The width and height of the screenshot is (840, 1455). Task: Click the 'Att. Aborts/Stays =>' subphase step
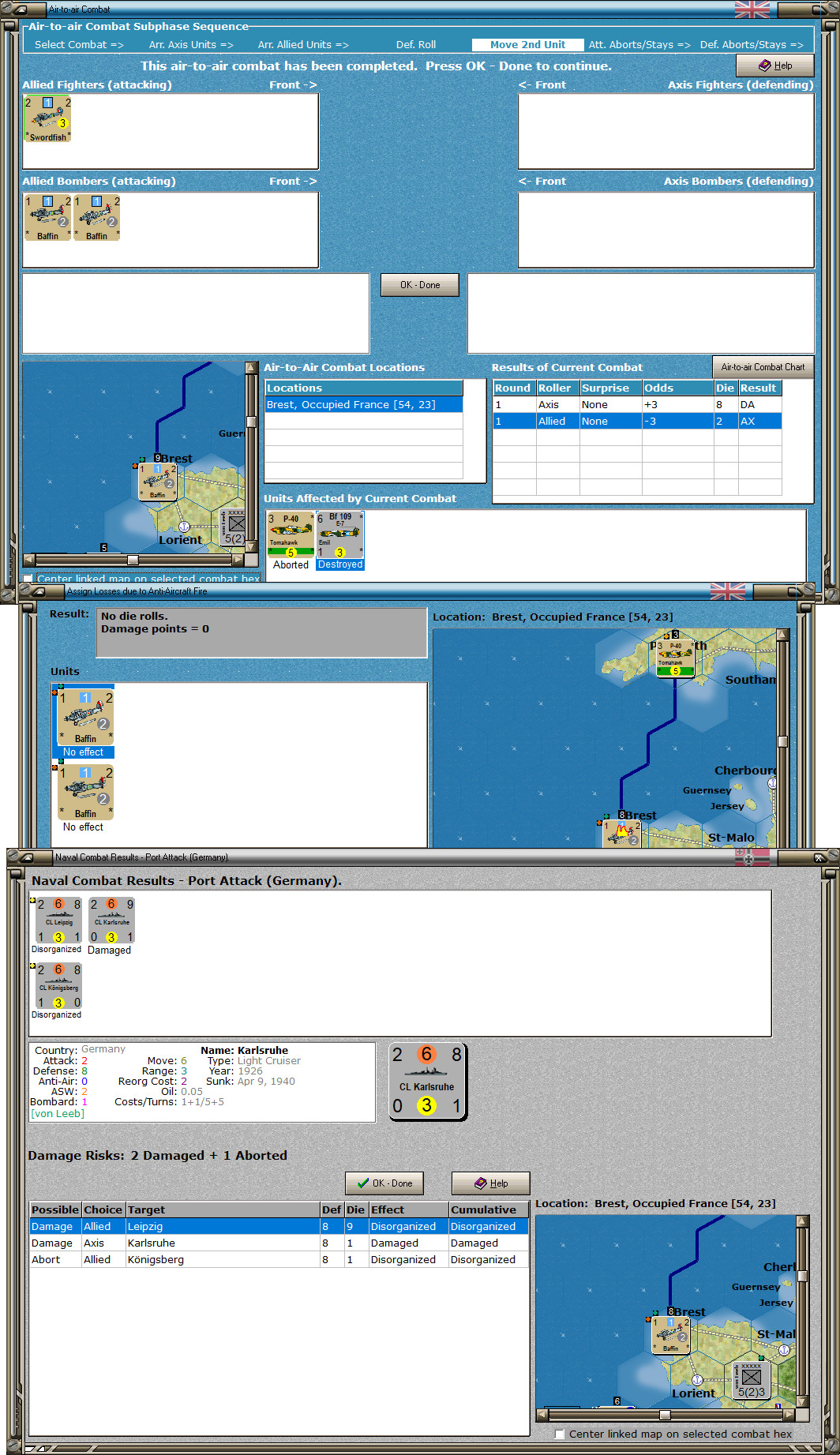pos(639,45)
